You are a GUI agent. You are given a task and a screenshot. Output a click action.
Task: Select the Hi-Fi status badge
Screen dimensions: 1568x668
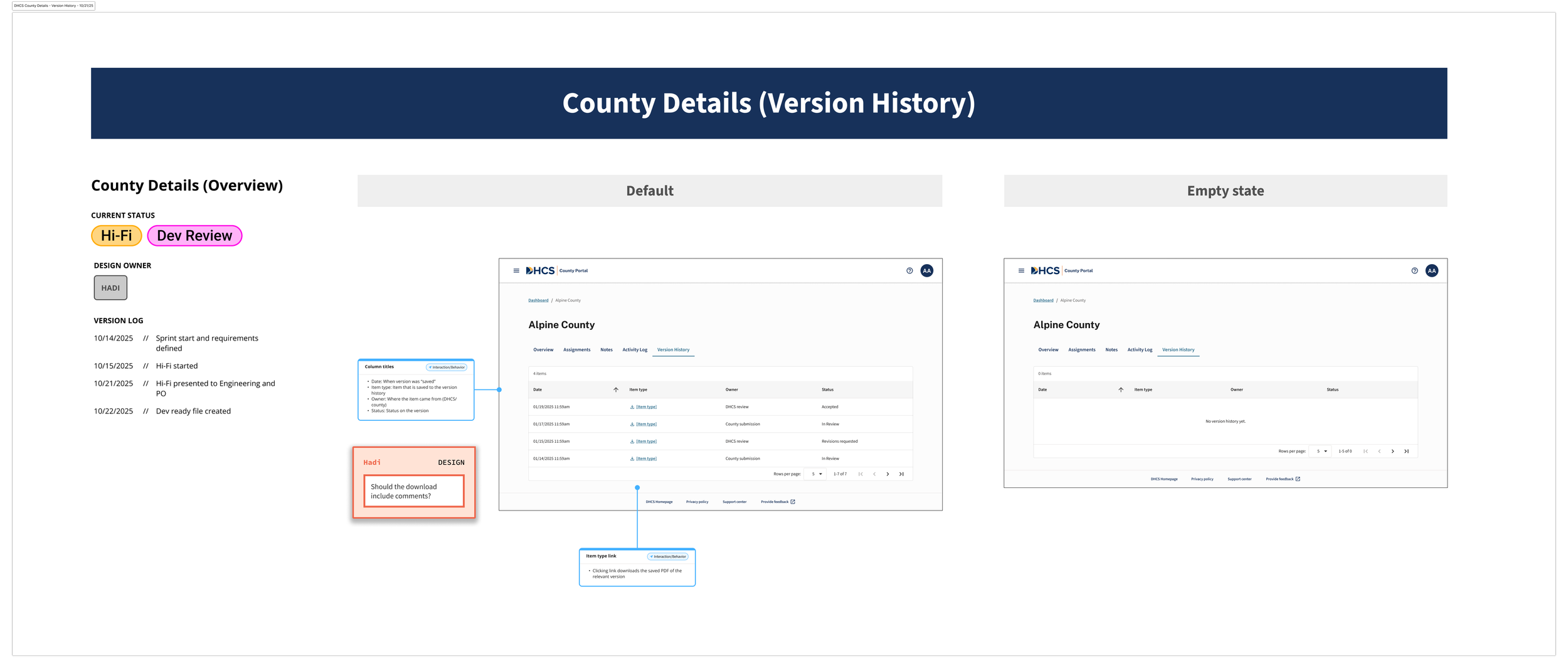pos(117,236)
